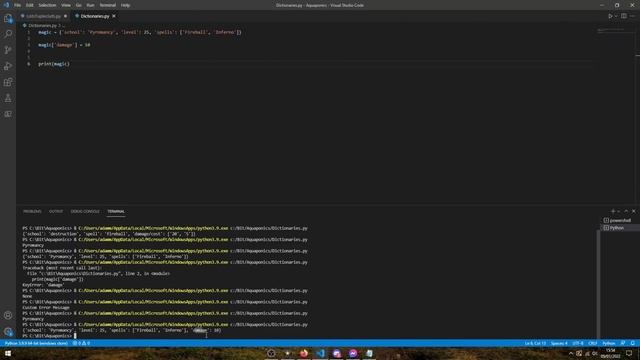Select the Terminal panel tab
The height and width of the screenshot is (360, 640).
coord(116,211)
